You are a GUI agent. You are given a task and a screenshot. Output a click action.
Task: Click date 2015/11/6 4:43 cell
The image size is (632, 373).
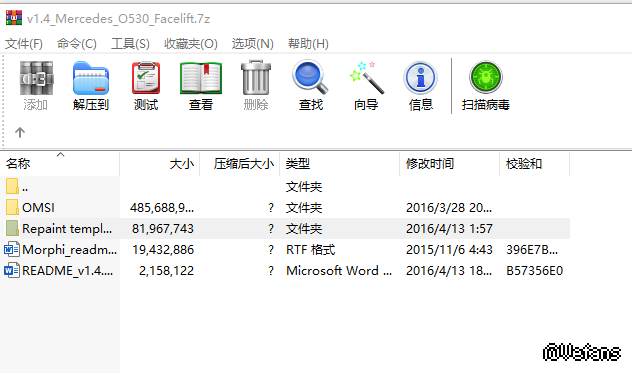[449, 250]
